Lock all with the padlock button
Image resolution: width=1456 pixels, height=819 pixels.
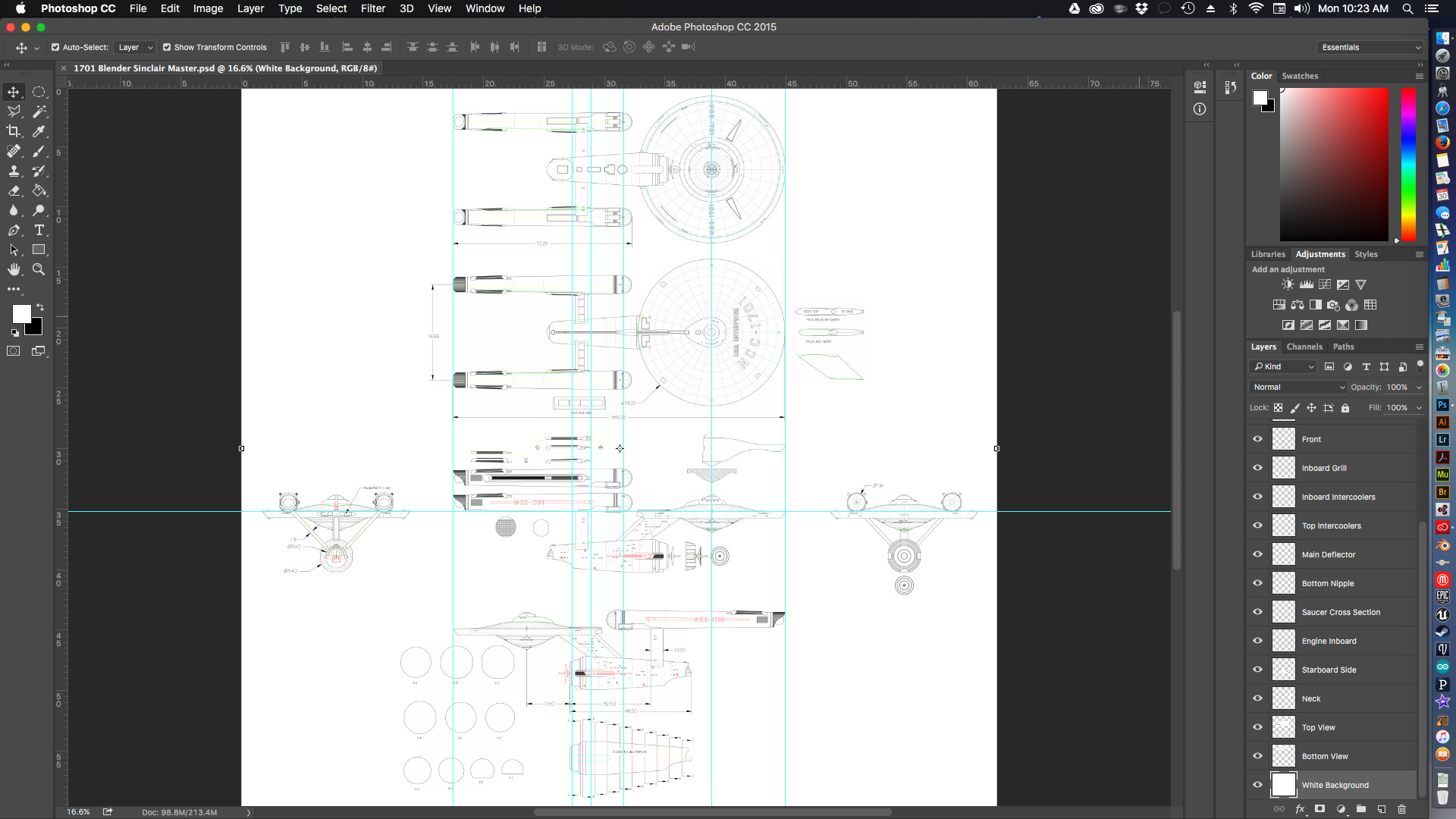[x=1345, y=408]
